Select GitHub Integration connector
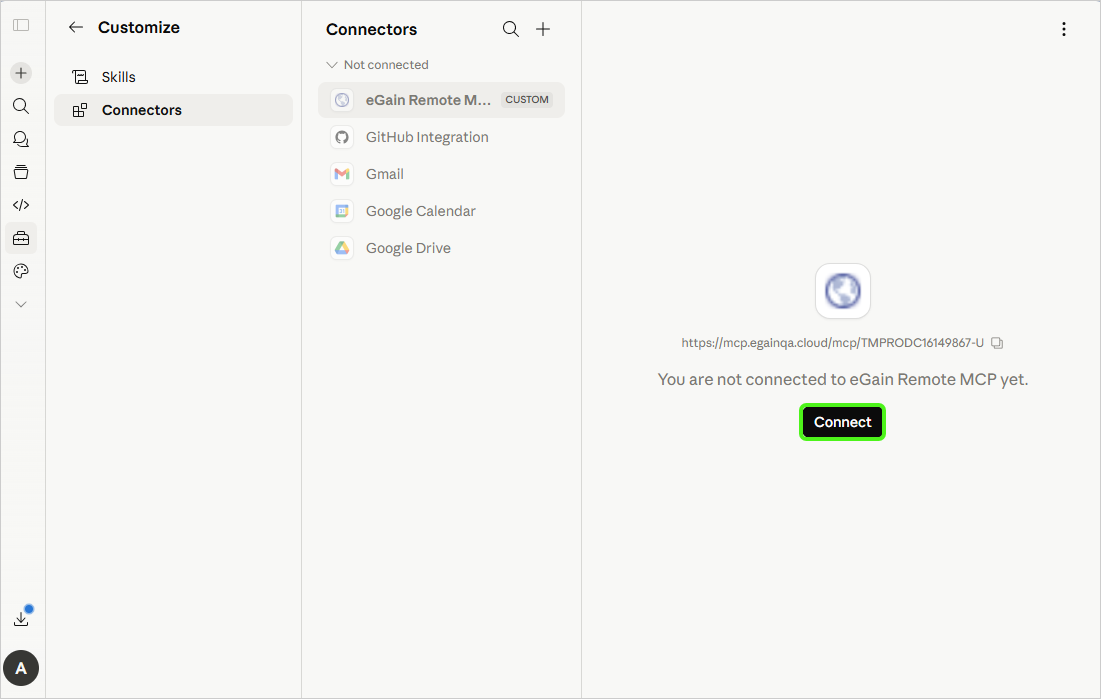Viewport: 1101px width, 699px height. (x=441, y=137)
